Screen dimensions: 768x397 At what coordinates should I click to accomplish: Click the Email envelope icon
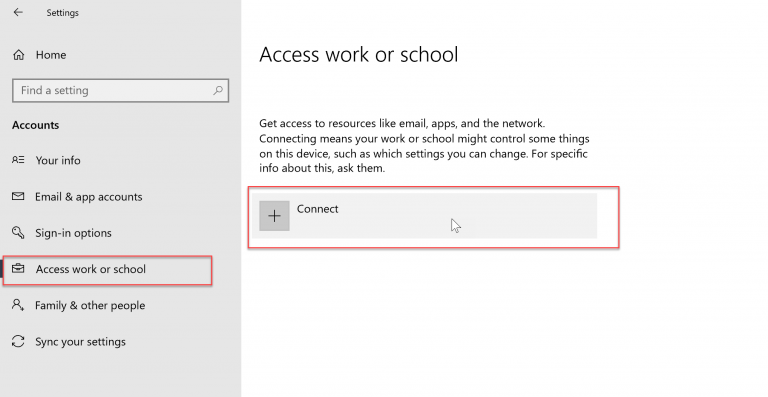coord(18,196)
